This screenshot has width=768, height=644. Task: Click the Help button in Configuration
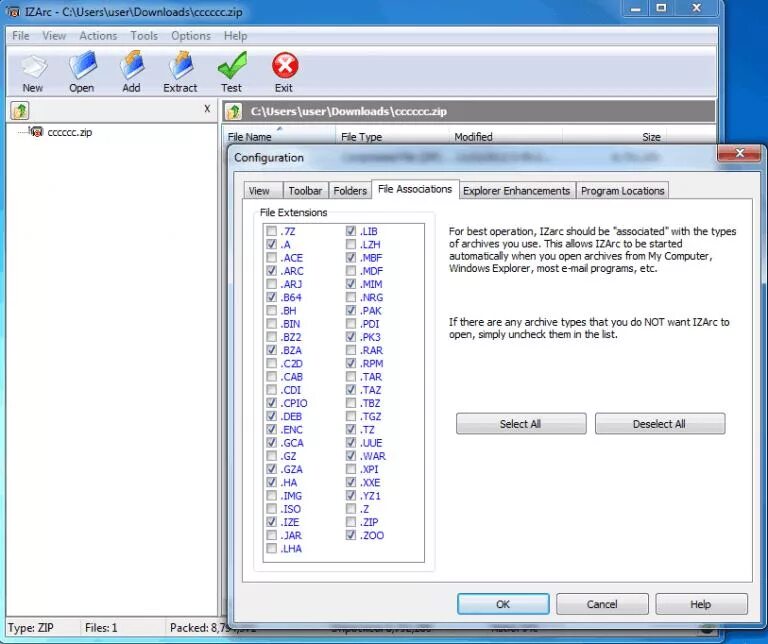point(701,604)
